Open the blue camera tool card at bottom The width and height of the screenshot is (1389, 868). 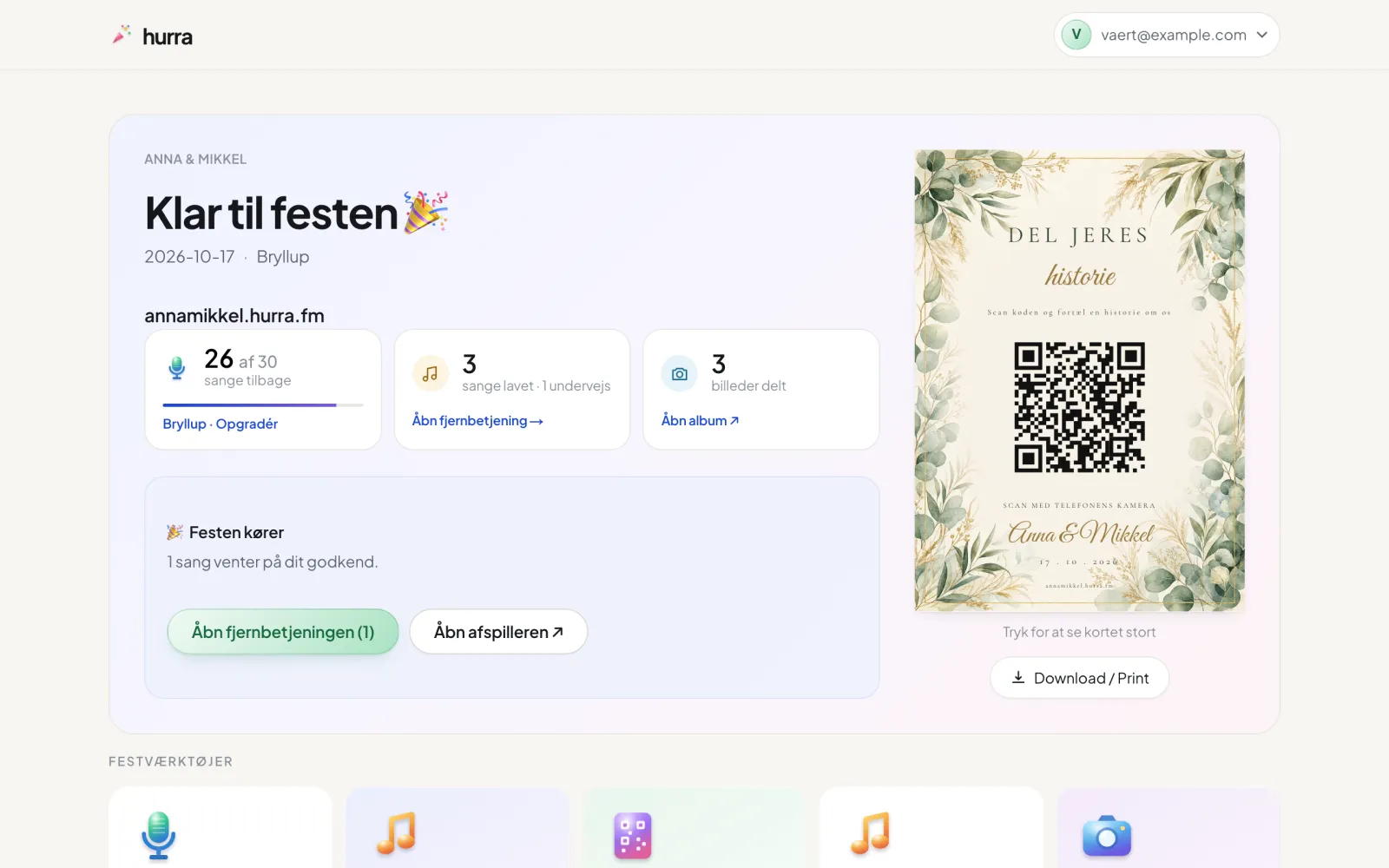tap(1168, 827)
